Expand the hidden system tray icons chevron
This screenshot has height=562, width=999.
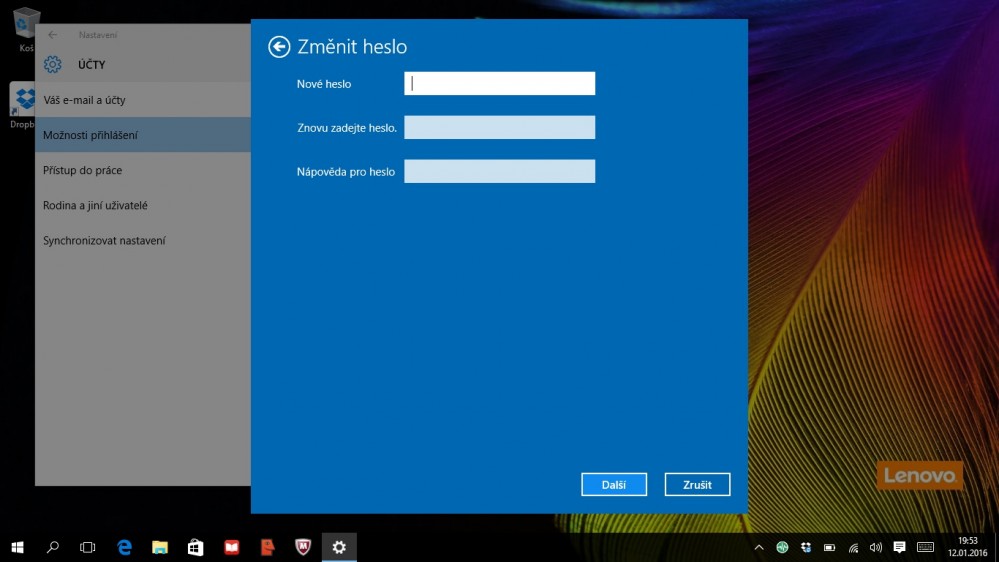(x=759, y=547)
